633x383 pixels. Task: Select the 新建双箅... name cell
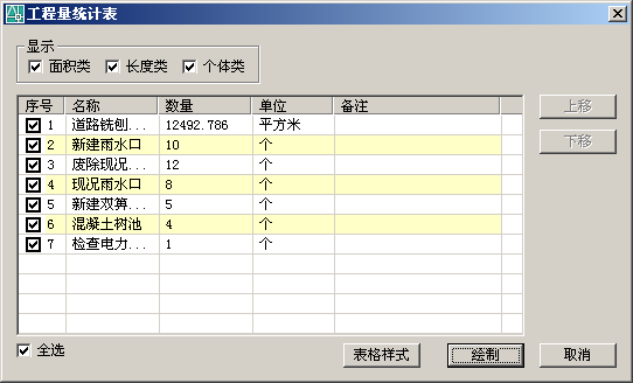(x=113, y=205)
